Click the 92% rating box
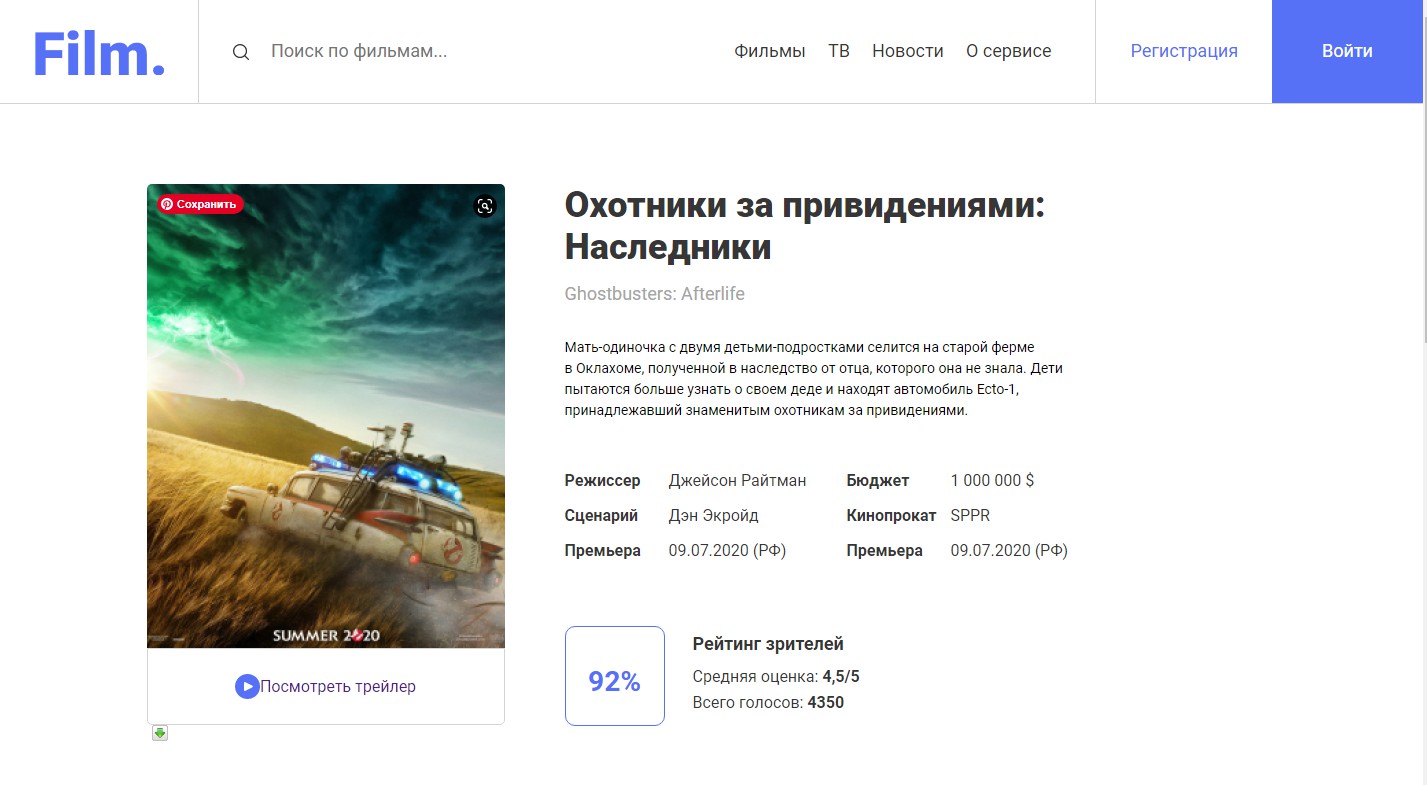1427x785 pixels. 615,676
